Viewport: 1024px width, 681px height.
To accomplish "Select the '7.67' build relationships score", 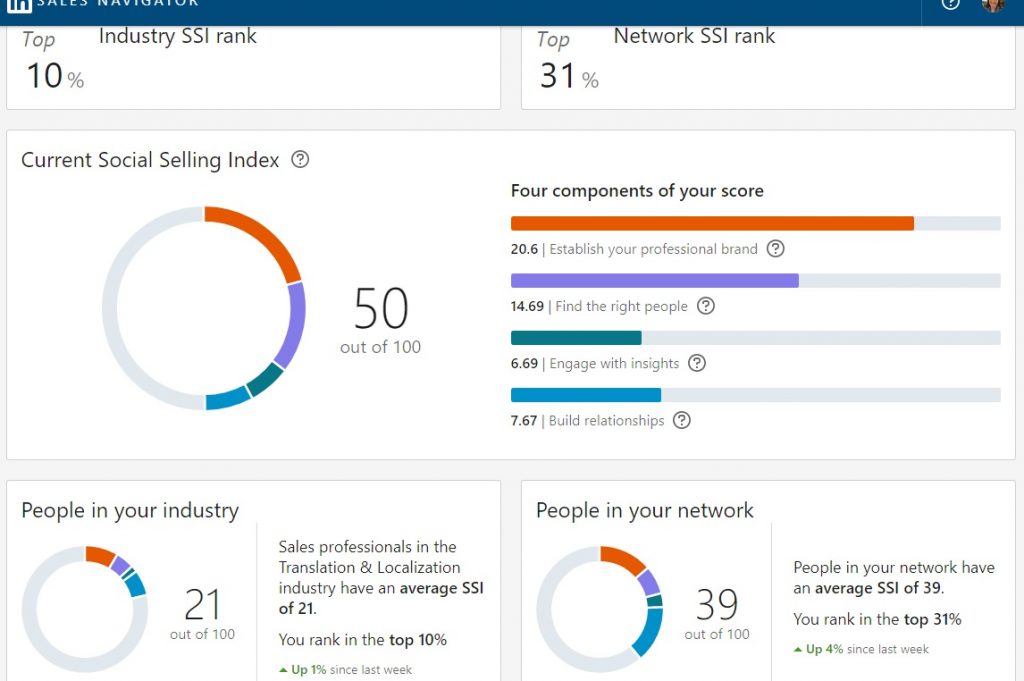I will [524, 420].
